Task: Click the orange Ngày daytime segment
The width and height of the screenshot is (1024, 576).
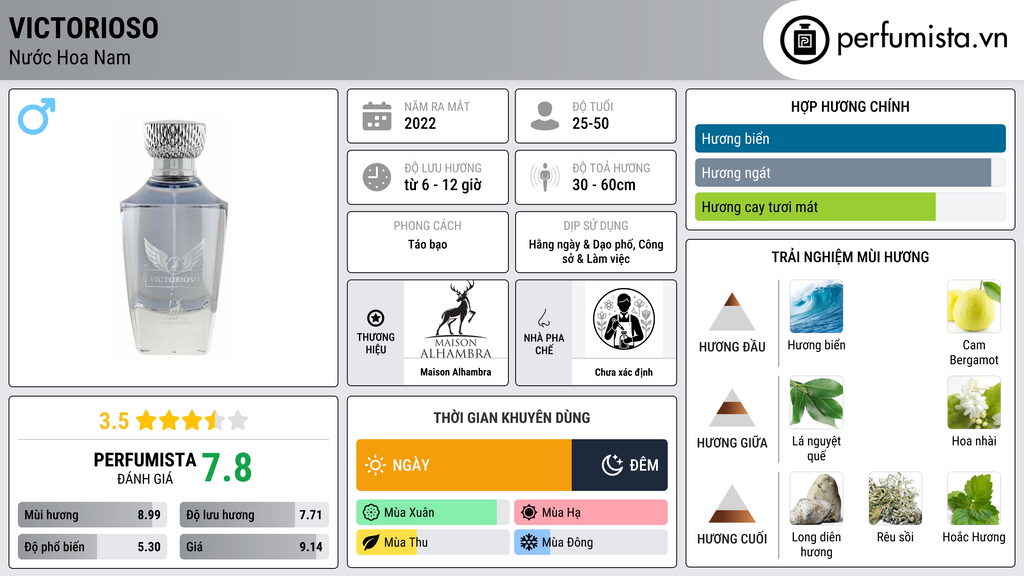Action: coord(464,465)
